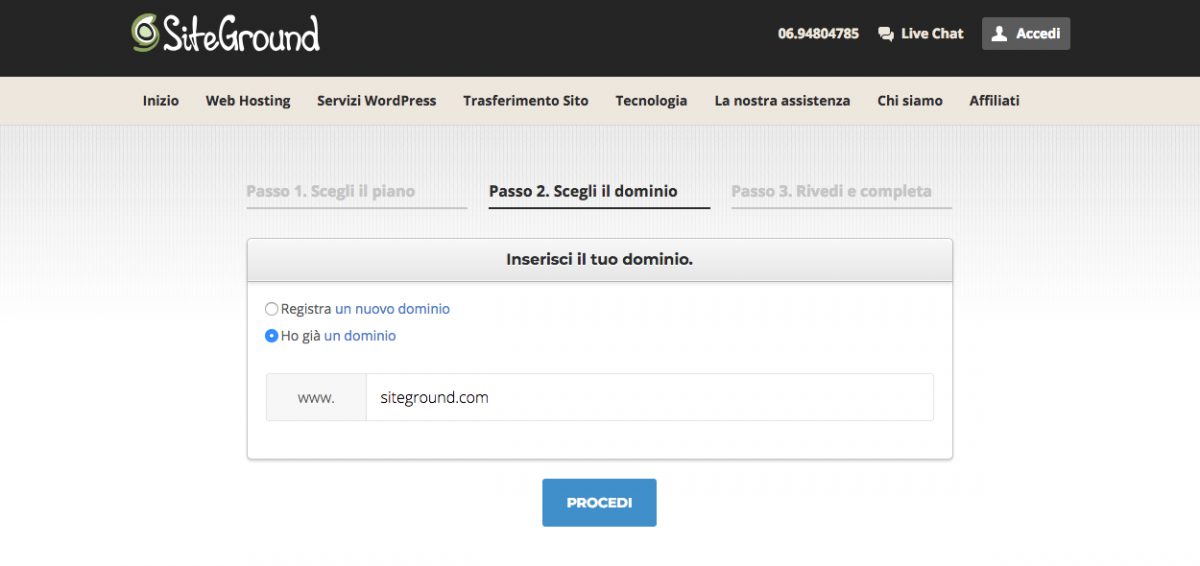Open the Web Hosting menu
This screenshot has width=1200, height=566.
tap(248, 100)
